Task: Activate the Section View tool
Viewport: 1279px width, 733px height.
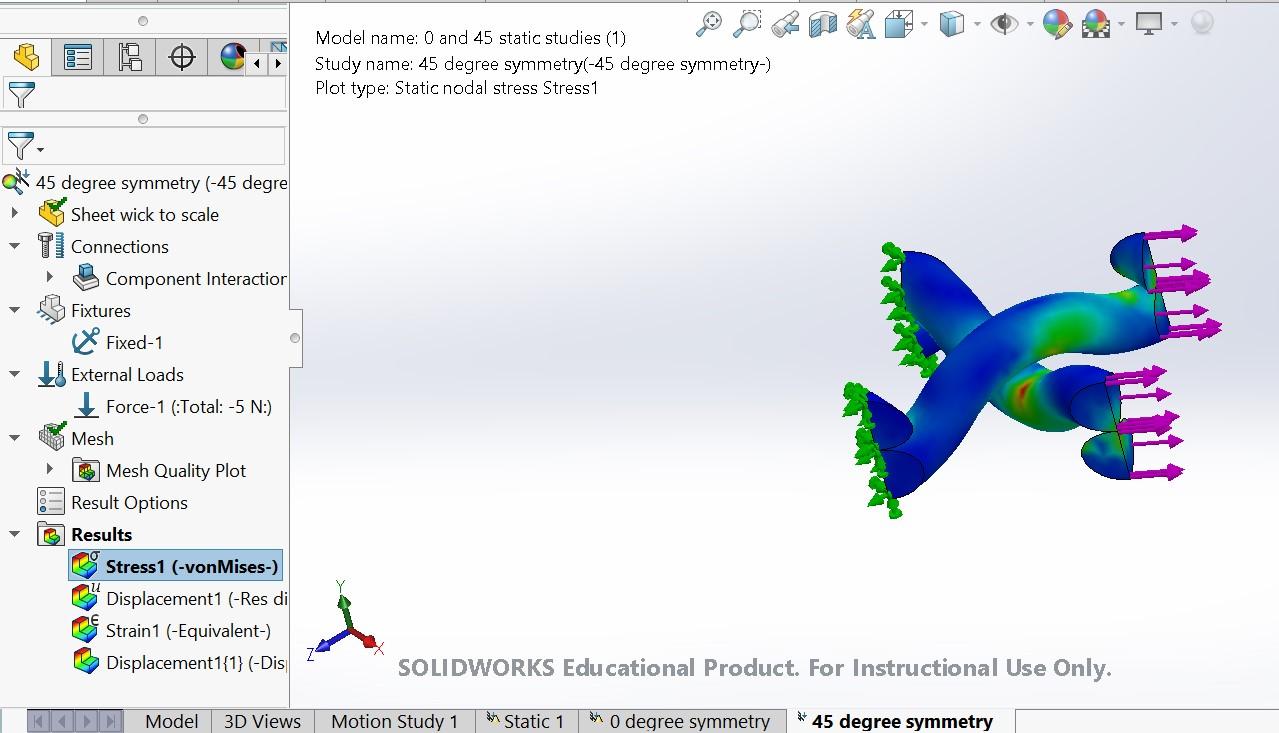Action: 822,24
